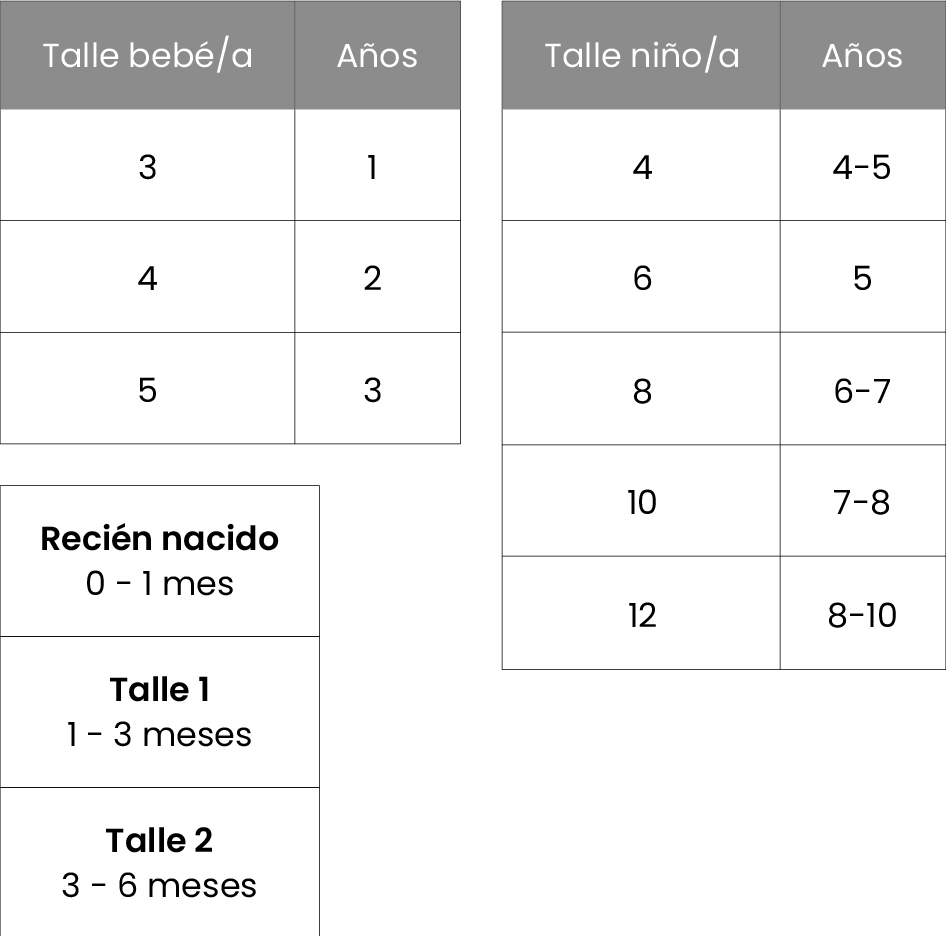Image resolution: width=946 pixels, height=936 pixels.
Task: Select the 'Años' header in the baby table
Action: click(x=378, y=55)
